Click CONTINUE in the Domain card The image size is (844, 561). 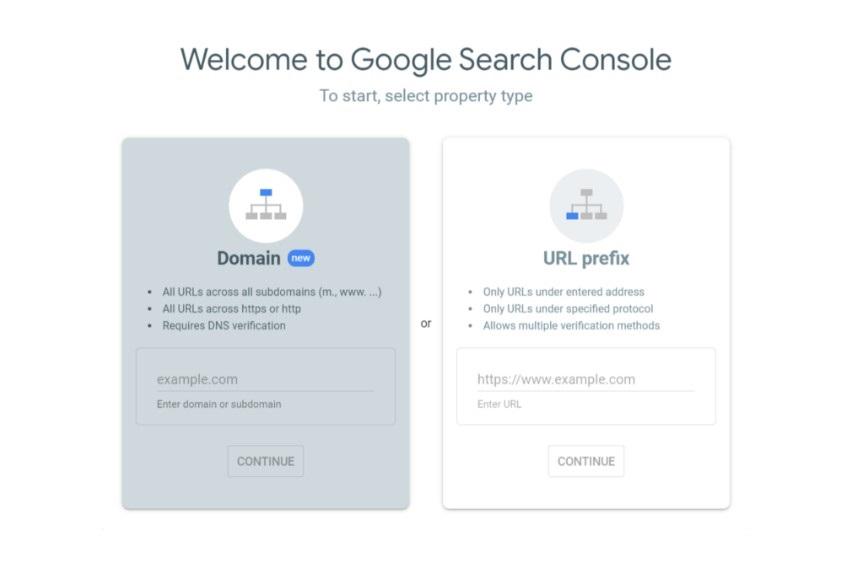tap(265, 461)
